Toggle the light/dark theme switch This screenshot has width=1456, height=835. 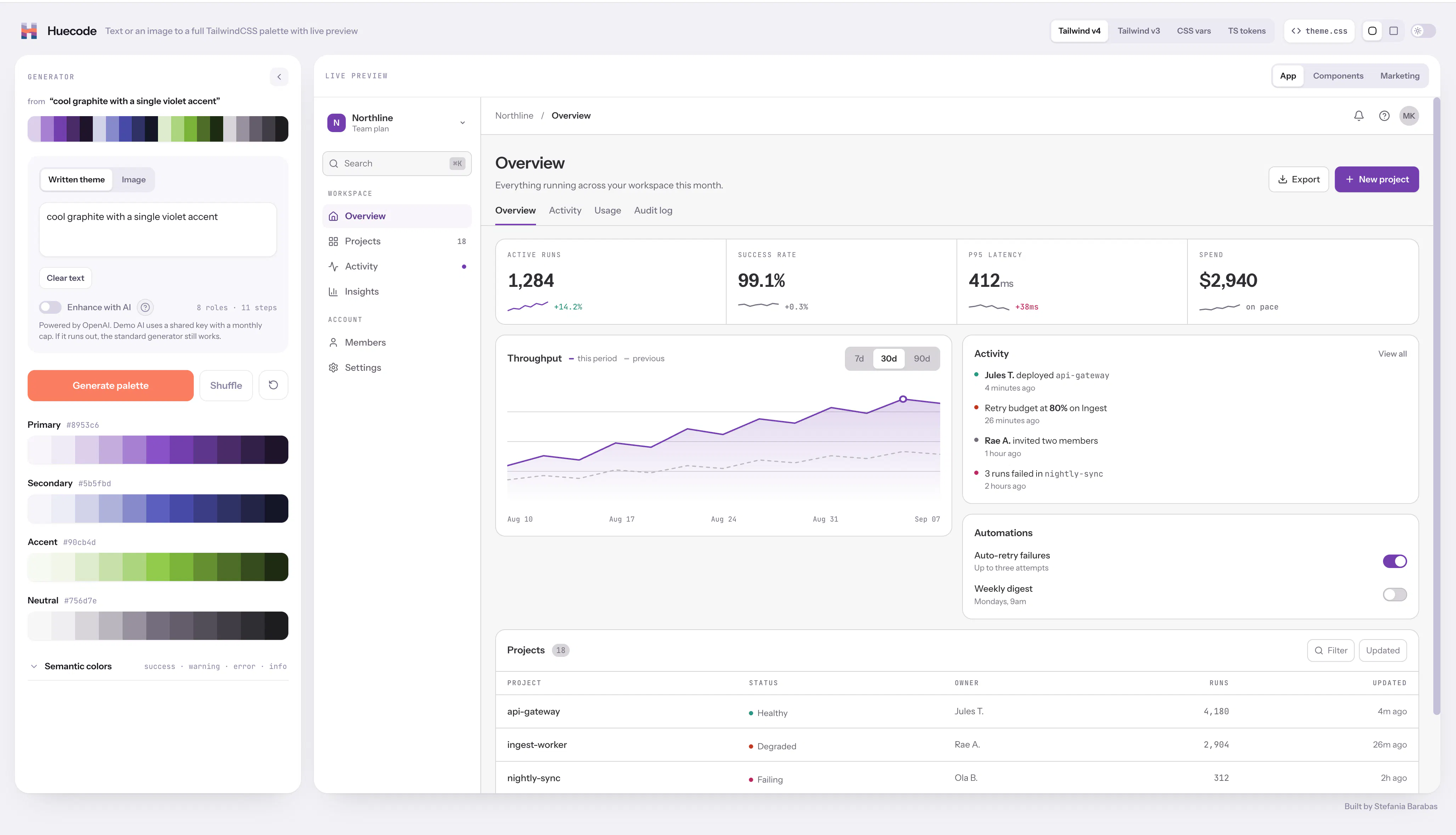(1423, 31)
